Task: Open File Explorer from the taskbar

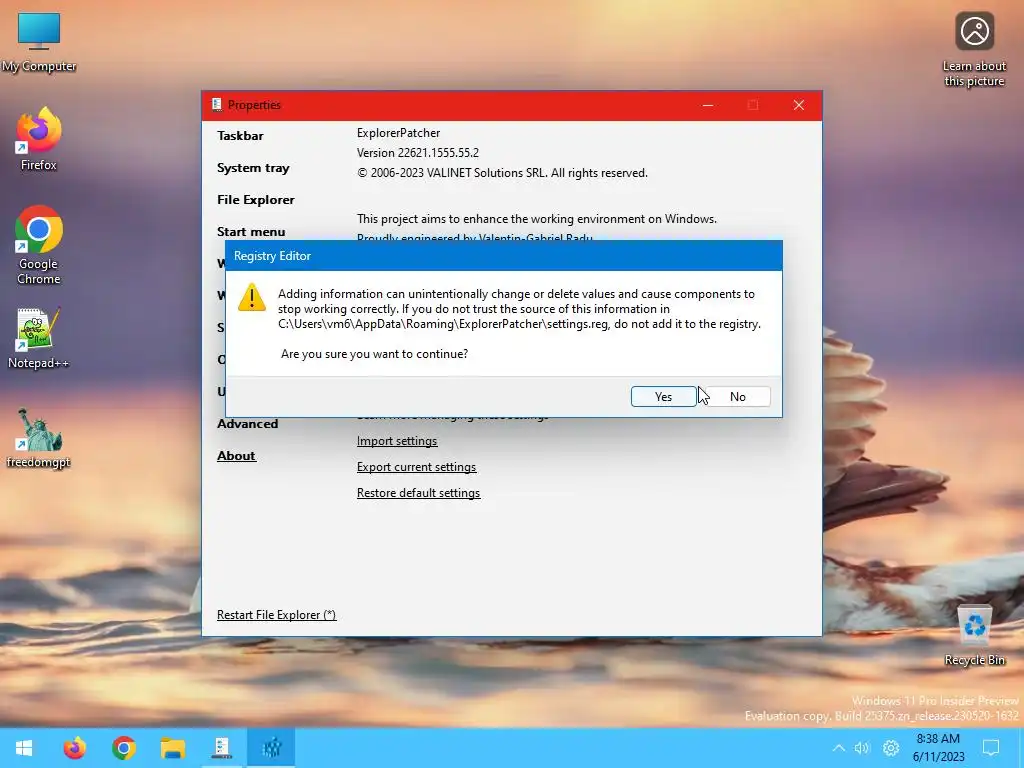Action: tap(173, 748)
